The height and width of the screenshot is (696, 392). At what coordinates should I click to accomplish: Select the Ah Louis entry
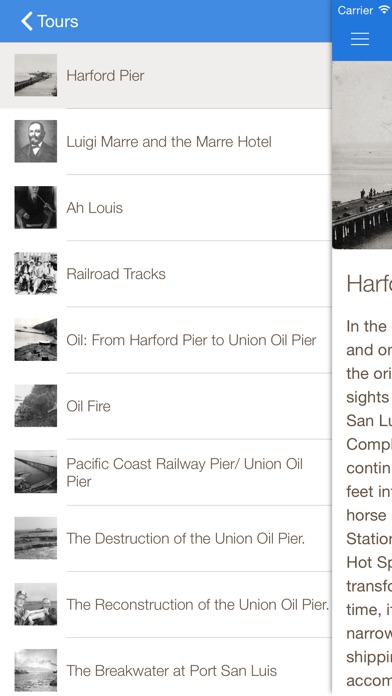tap(166, 208)
